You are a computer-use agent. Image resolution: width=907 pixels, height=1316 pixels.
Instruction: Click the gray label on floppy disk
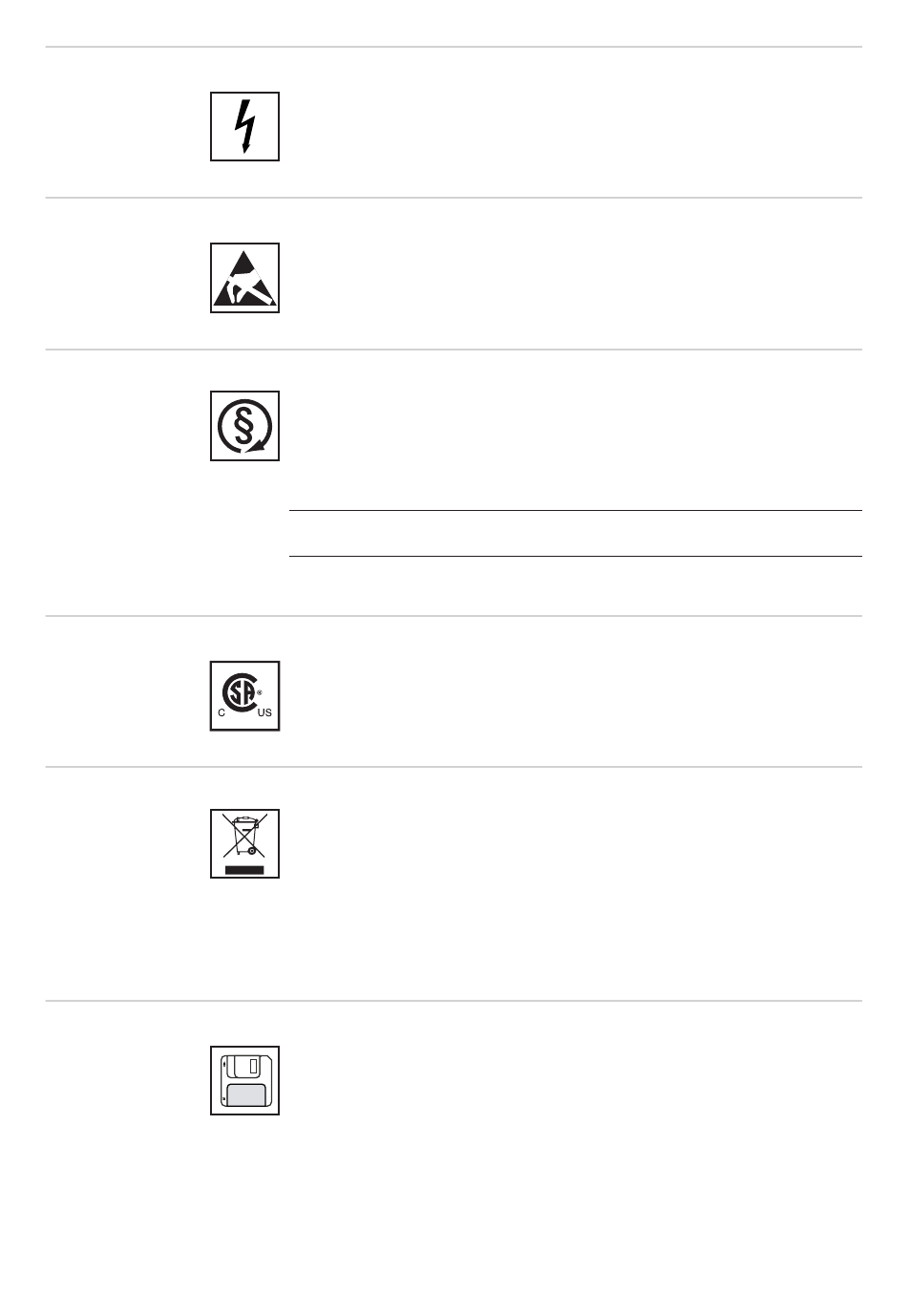click(248, 1094)
